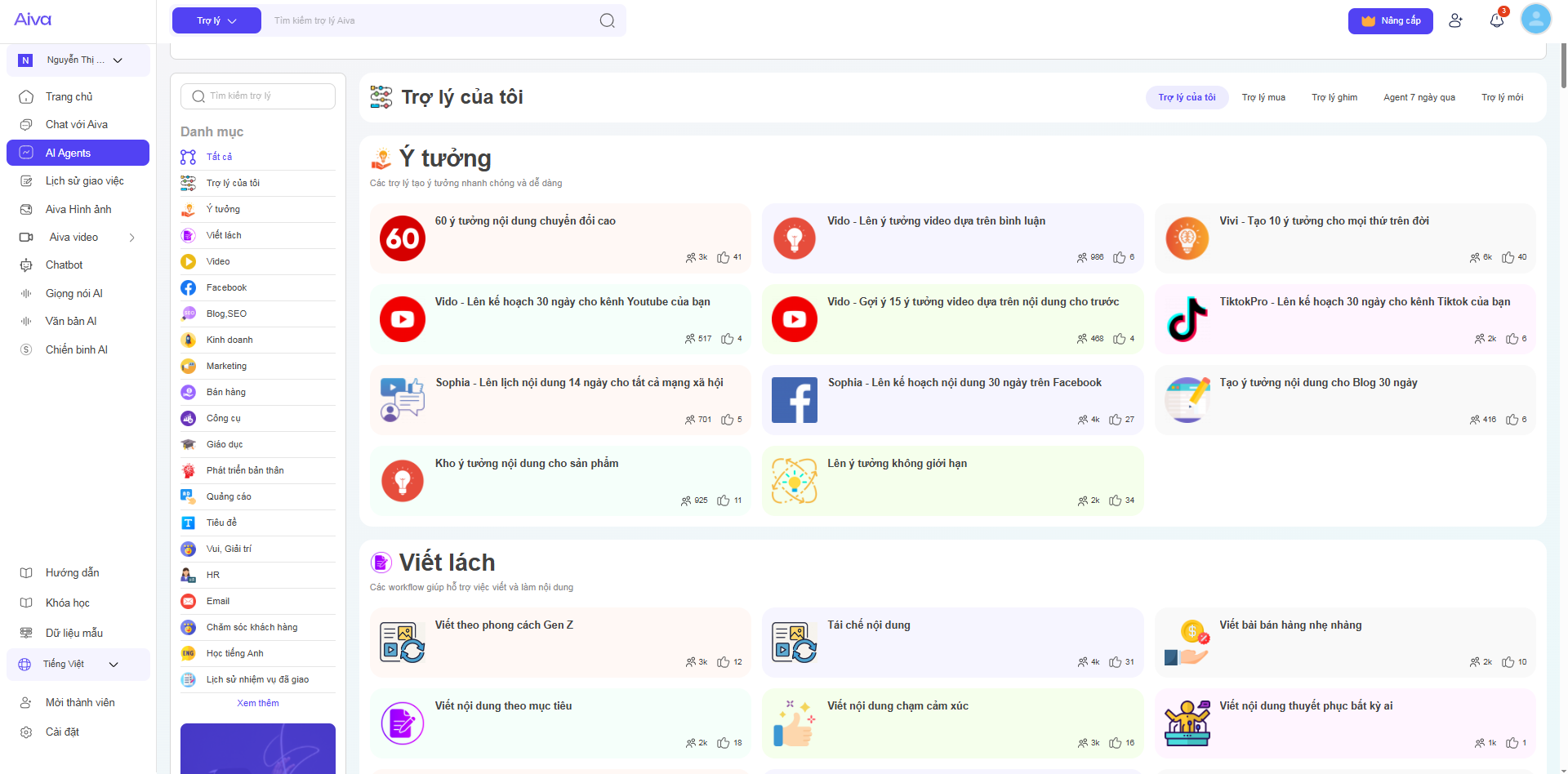The image size is (1568, 774).
Task: Click the Trang chủ home icon
Action: (26, 96)
